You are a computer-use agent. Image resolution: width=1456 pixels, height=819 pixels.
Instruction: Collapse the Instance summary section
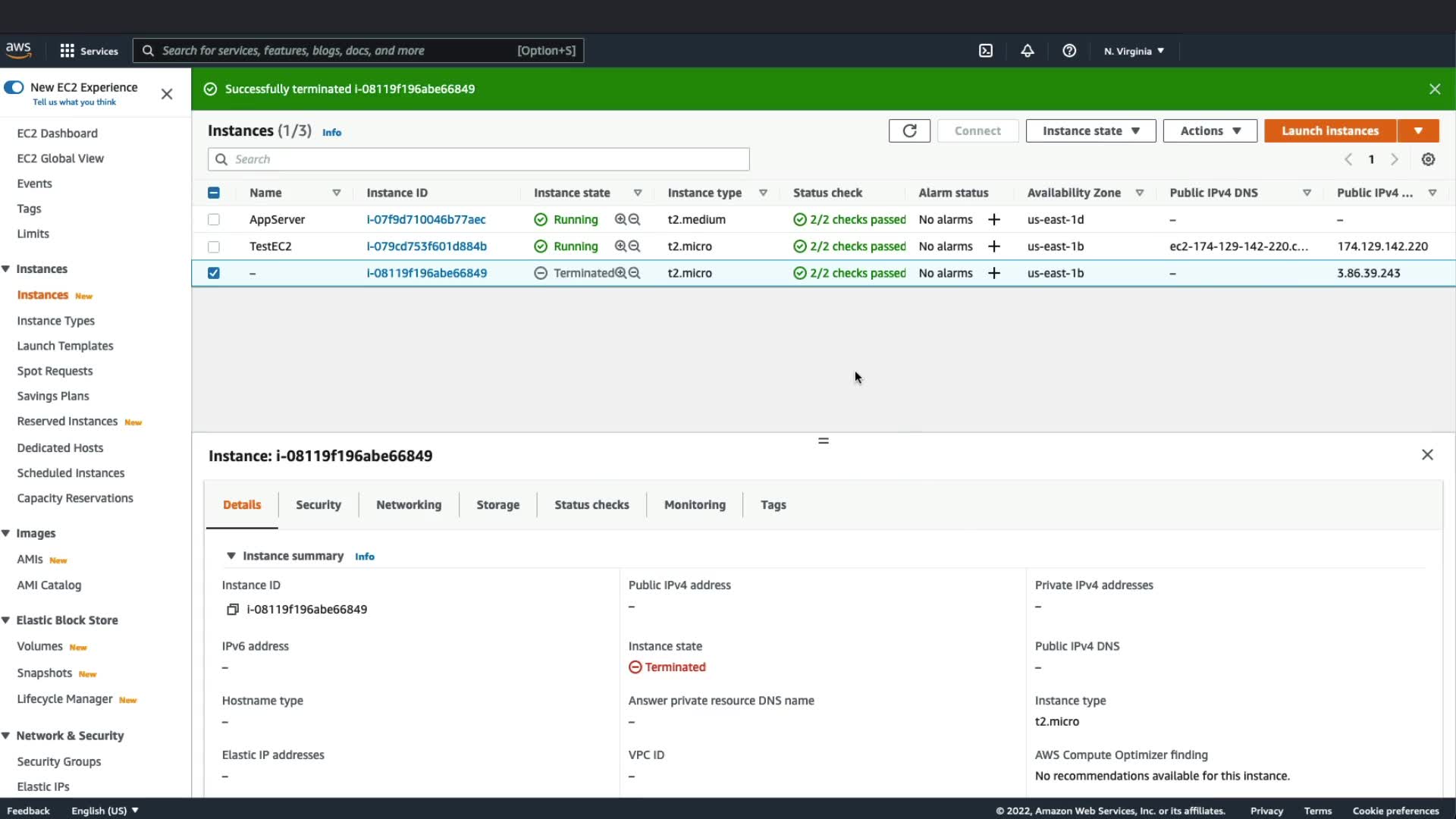231,556
